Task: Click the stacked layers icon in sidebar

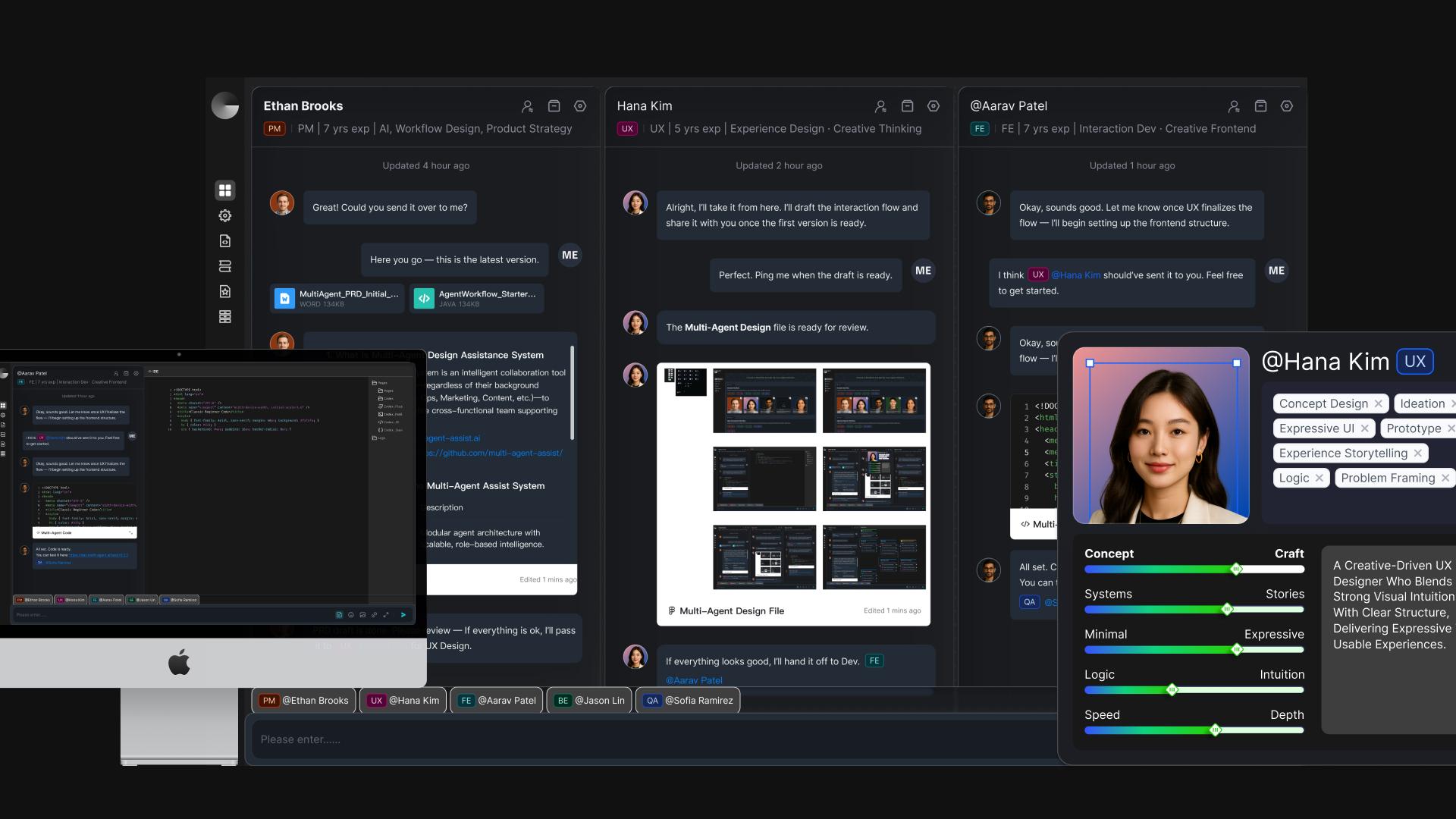Action: coord(225,266)
